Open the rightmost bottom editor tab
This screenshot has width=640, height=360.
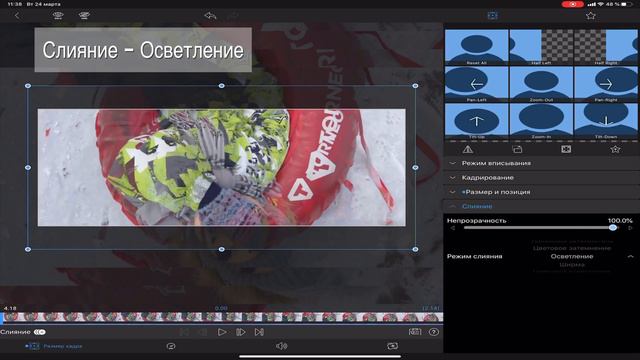tap(392, 346)
